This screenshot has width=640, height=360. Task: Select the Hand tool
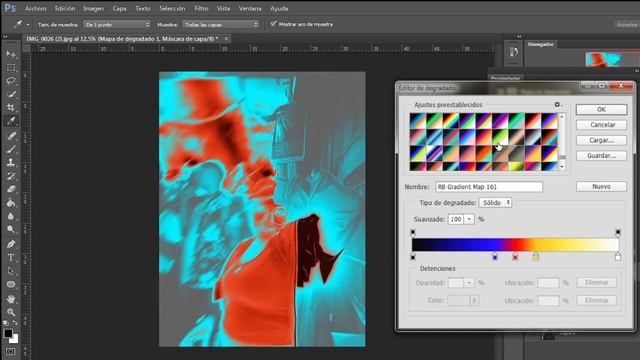[11, 299]
